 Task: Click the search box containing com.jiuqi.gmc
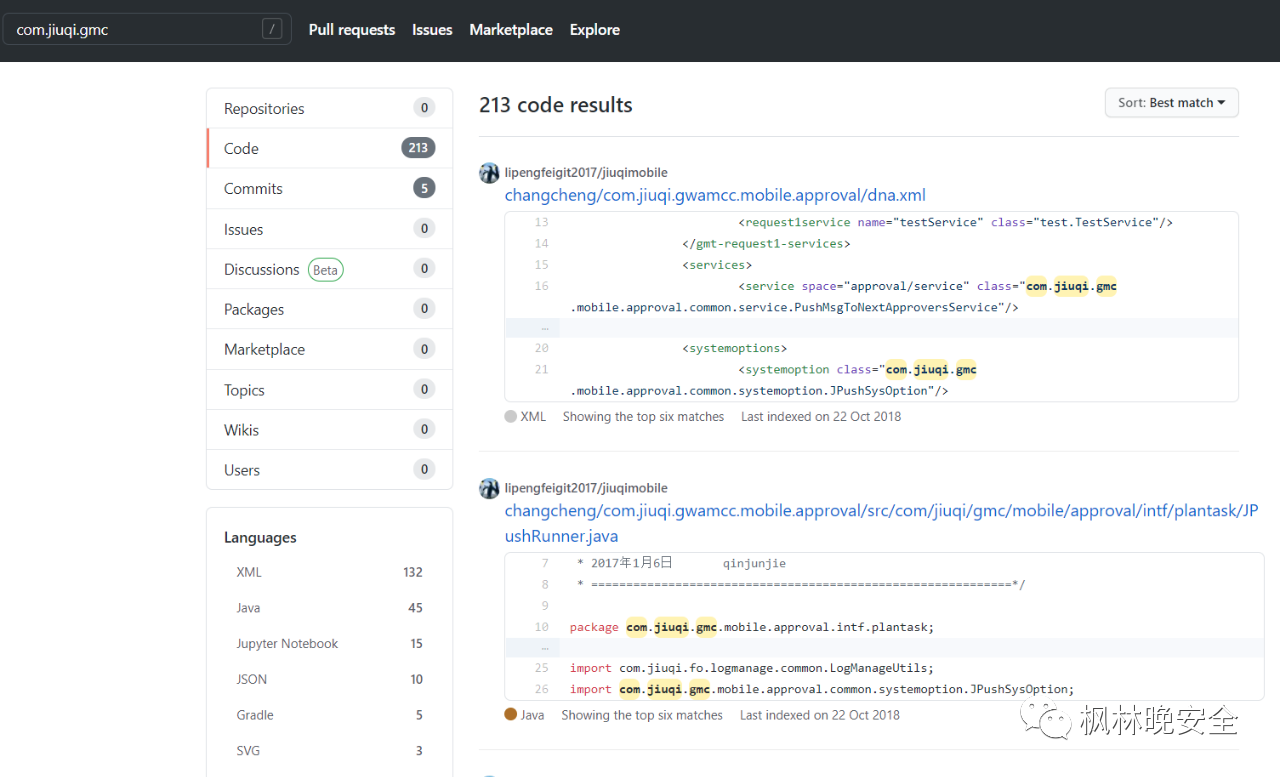click(147, 29)
